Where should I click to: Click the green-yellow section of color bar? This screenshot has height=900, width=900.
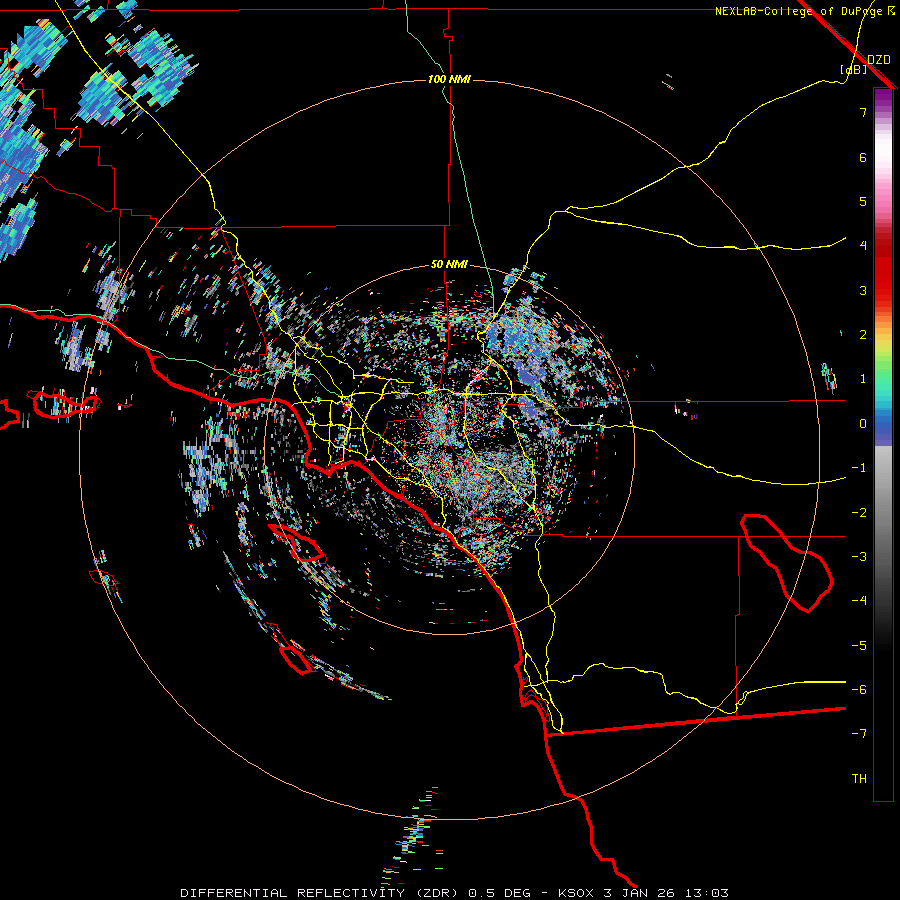click(883, 359)
